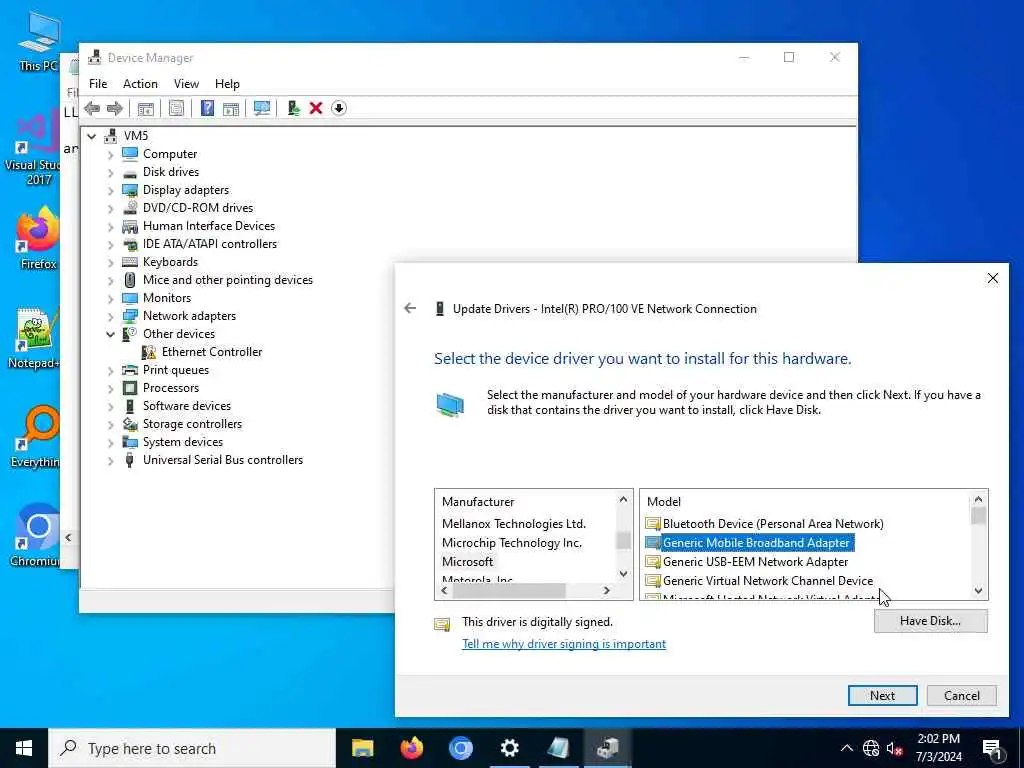Click the muted volume tray icon
Viewport: 1024px width, 768px height.
[895, 748]
